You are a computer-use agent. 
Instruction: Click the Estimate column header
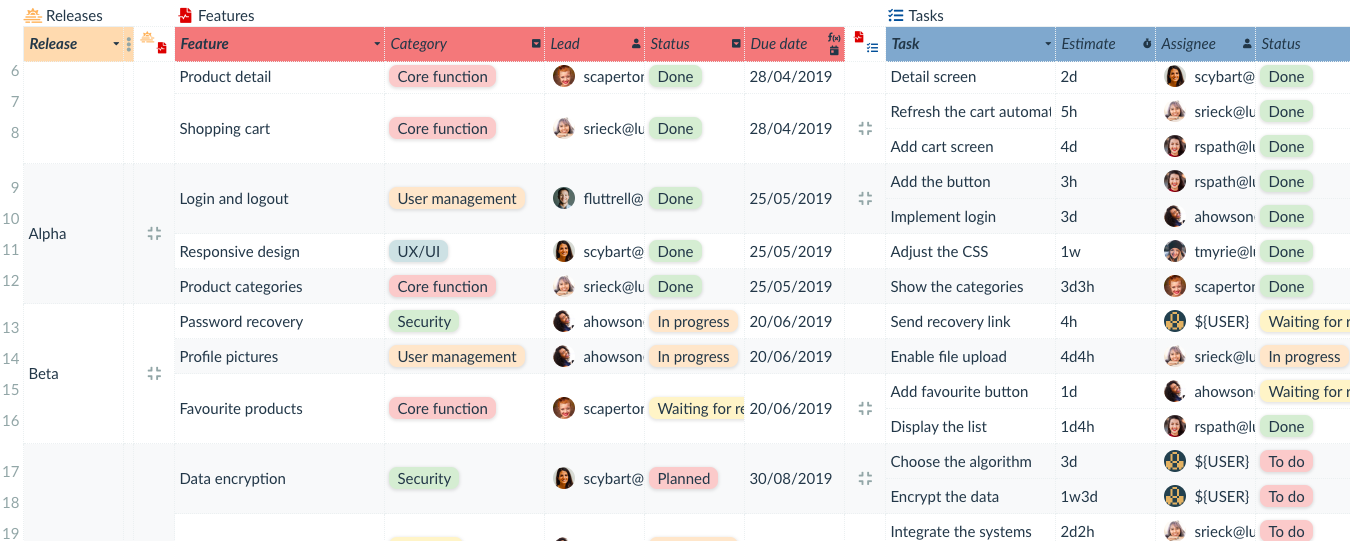(x=1106, y=44)
